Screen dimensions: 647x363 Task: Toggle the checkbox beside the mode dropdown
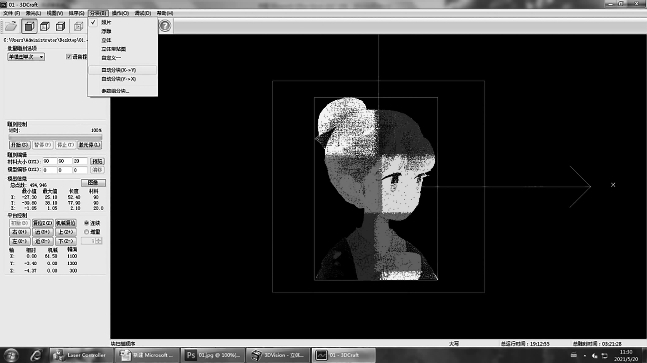coord(69,57)
